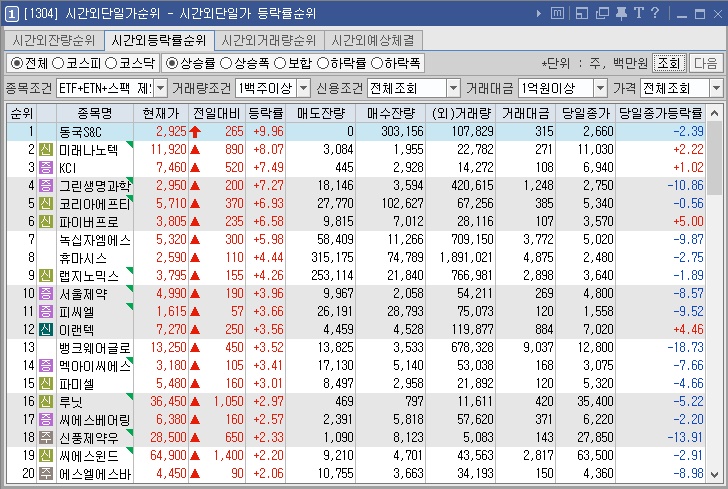
Task: Switch to the 시간외잔량순위 tab
Action: tap(54, 40)
